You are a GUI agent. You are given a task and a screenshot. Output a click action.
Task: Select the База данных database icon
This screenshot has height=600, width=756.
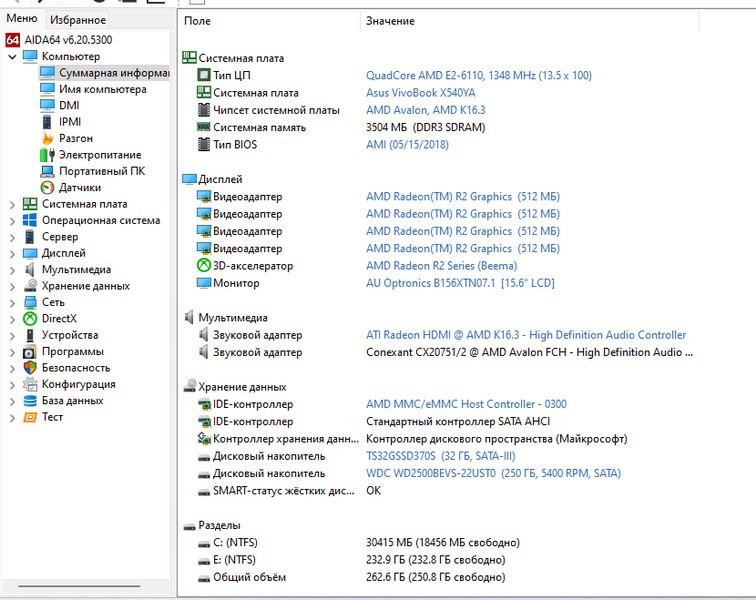[30, 401]
